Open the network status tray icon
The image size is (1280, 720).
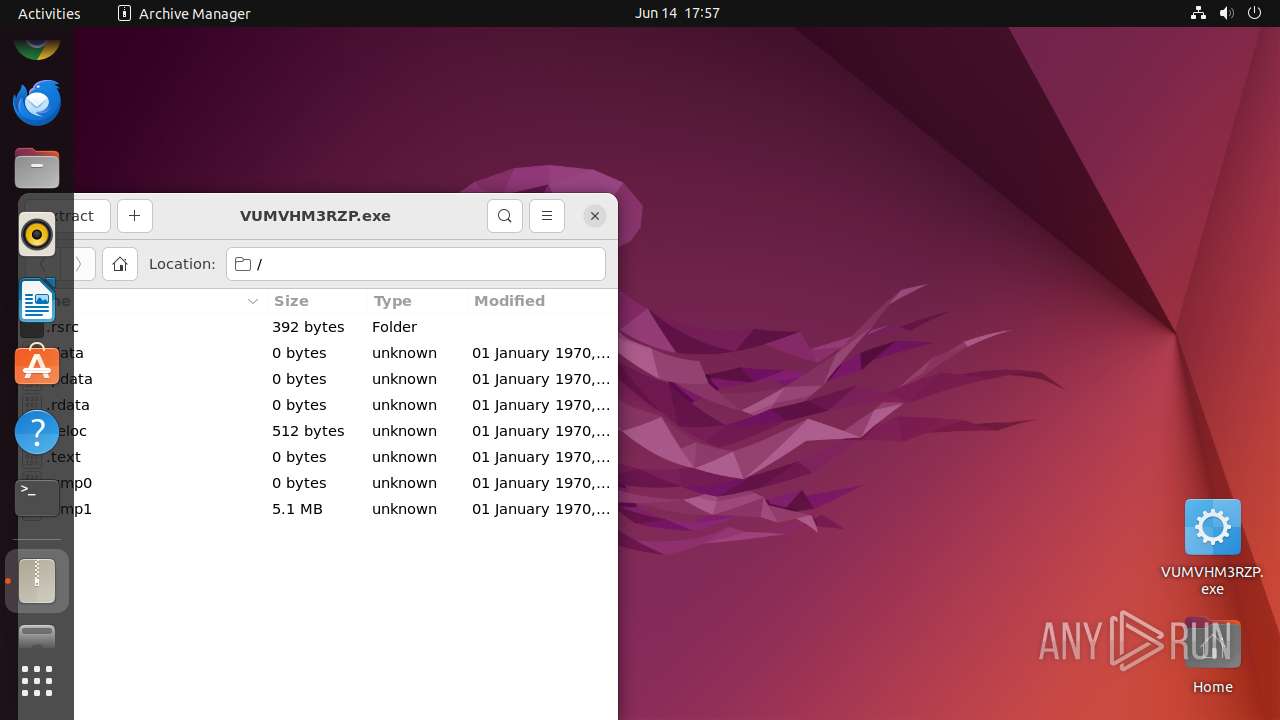[x=1198, y=13]
